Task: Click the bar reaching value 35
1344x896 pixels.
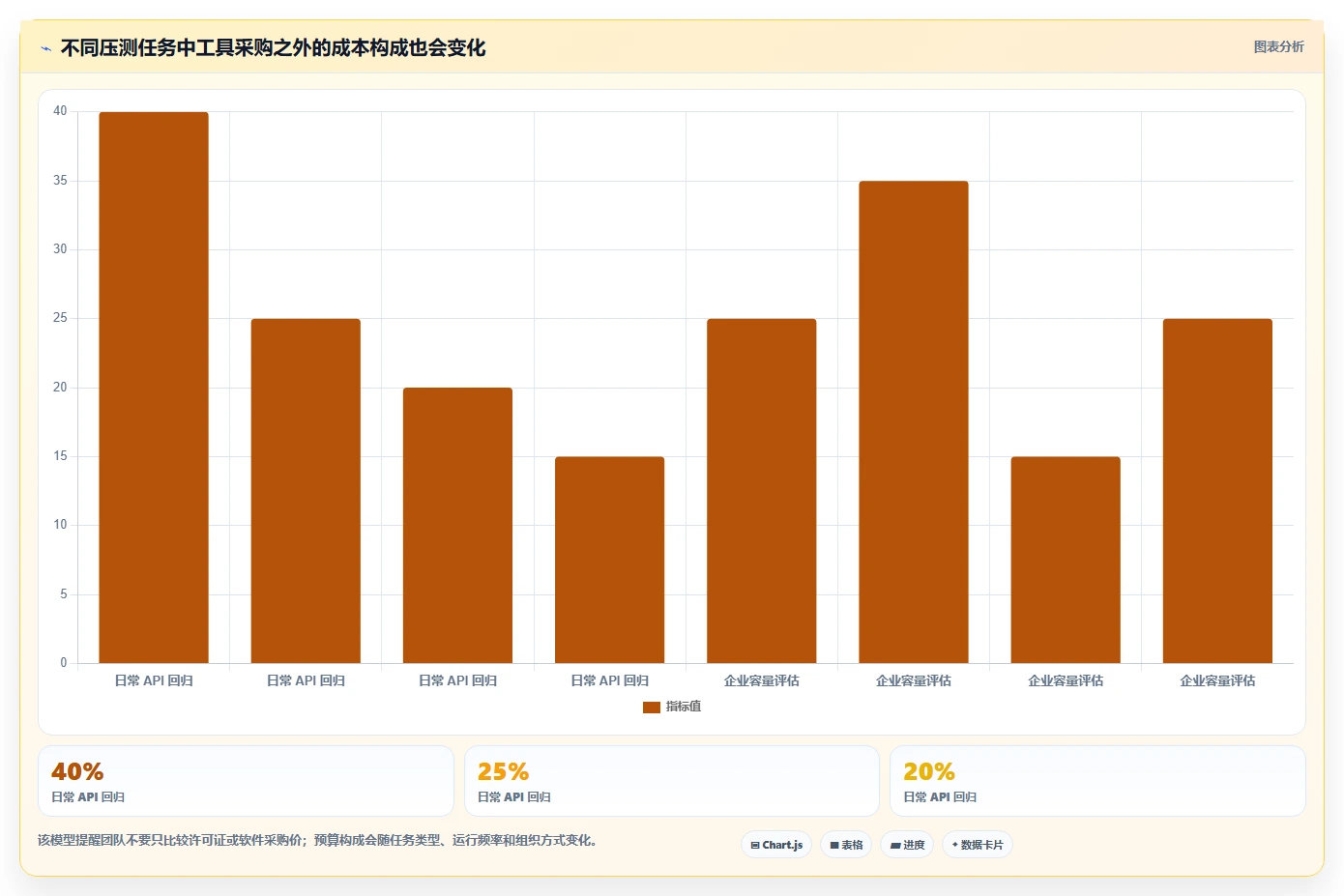Action: tap(914, 422)
